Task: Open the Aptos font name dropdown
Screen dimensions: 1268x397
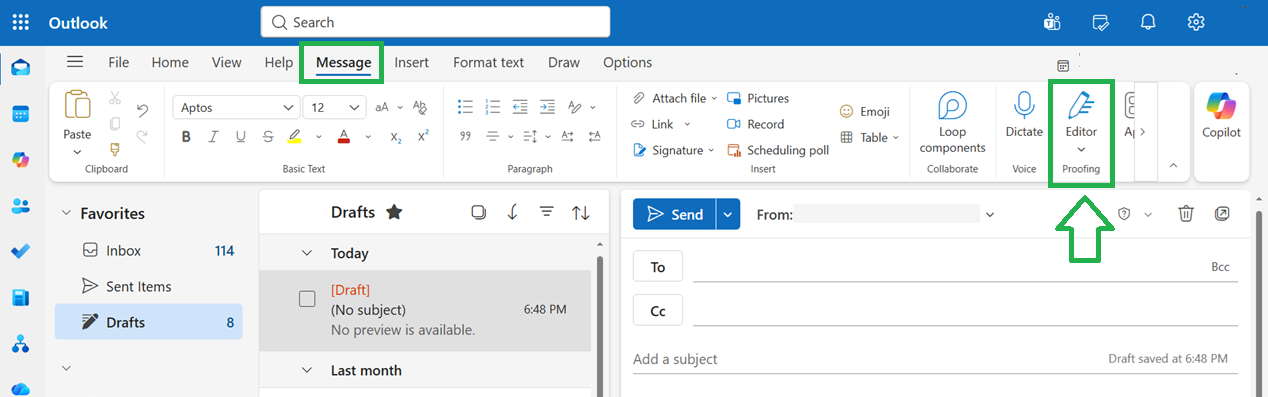Action: tap(288, 108)
